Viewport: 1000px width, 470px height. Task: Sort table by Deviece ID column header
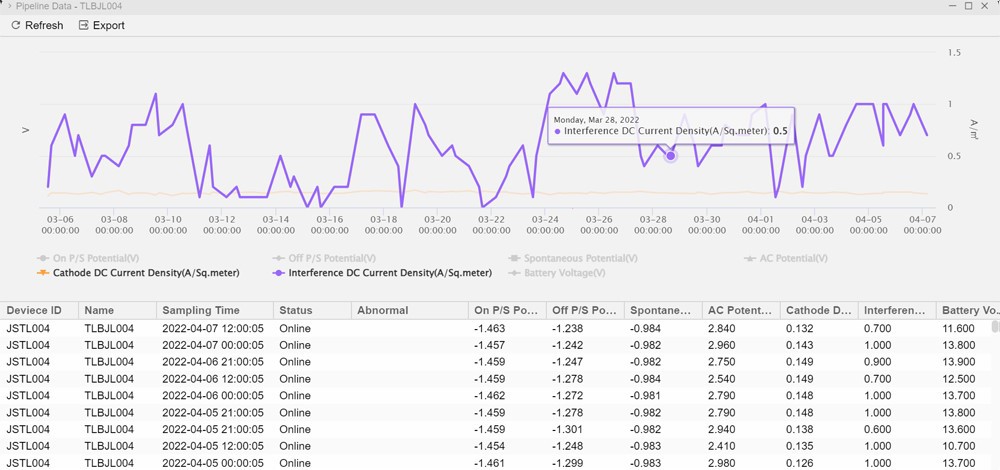pyautogui.click(x=34, y=310)
